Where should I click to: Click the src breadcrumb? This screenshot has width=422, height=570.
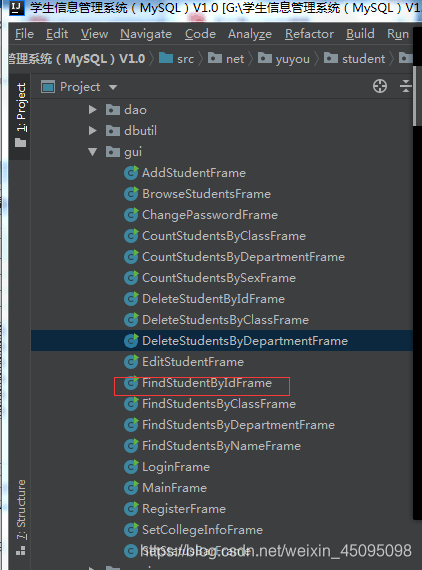point(177,59)
